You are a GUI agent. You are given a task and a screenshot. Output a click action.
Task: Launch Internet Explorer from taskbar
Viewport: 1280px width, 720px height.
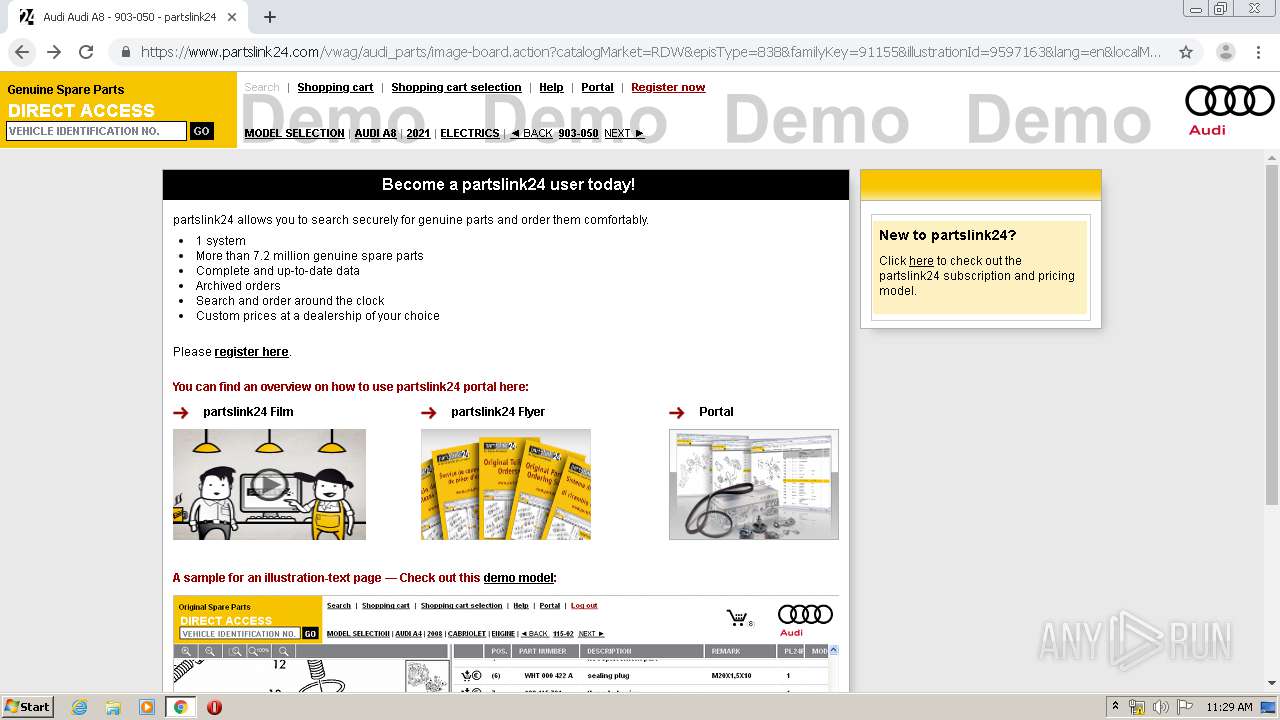click(x=79, y=707)
